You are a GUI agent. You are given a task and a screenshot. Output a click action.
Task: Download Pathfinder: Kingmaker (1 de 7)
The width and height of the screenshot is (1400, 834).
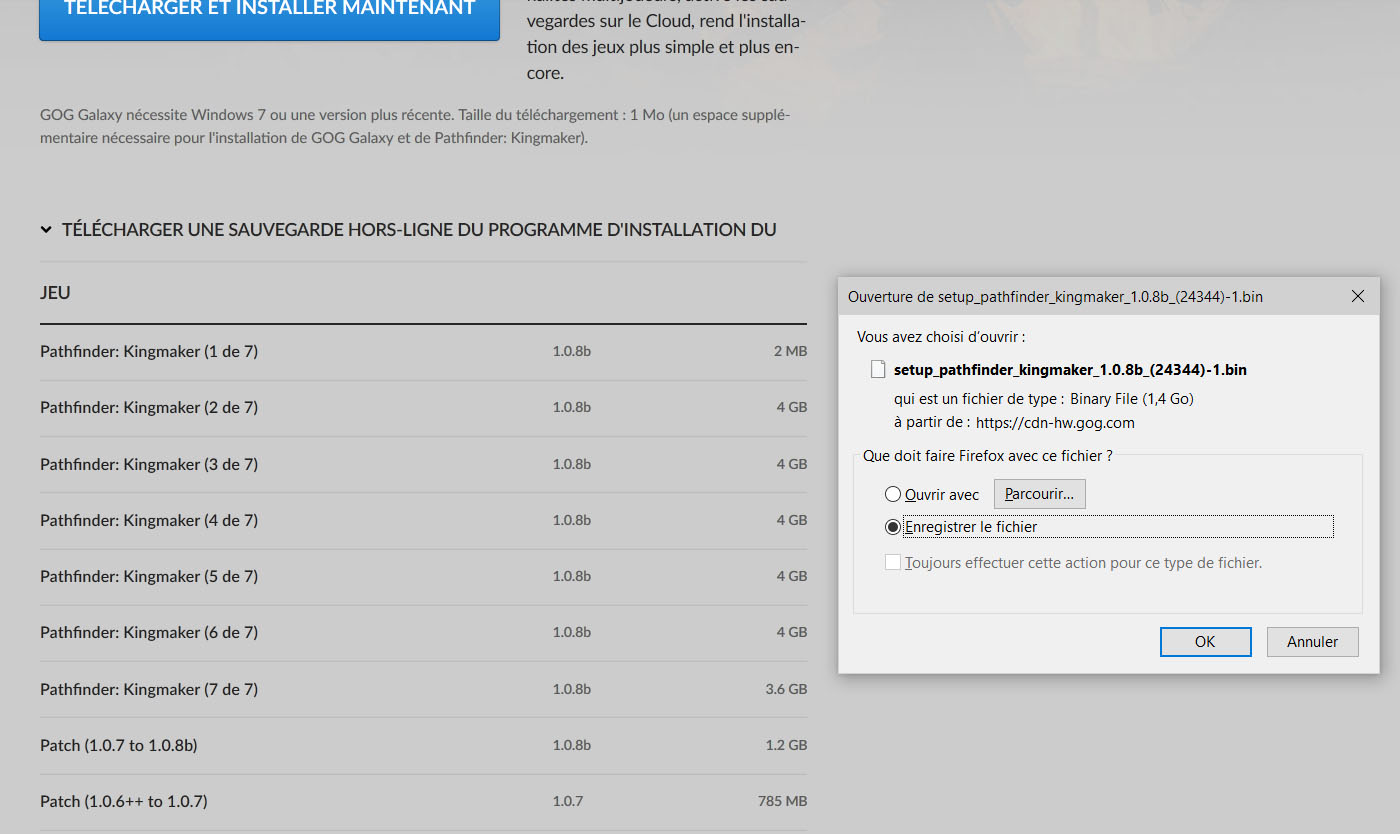[x=149, y=352]
